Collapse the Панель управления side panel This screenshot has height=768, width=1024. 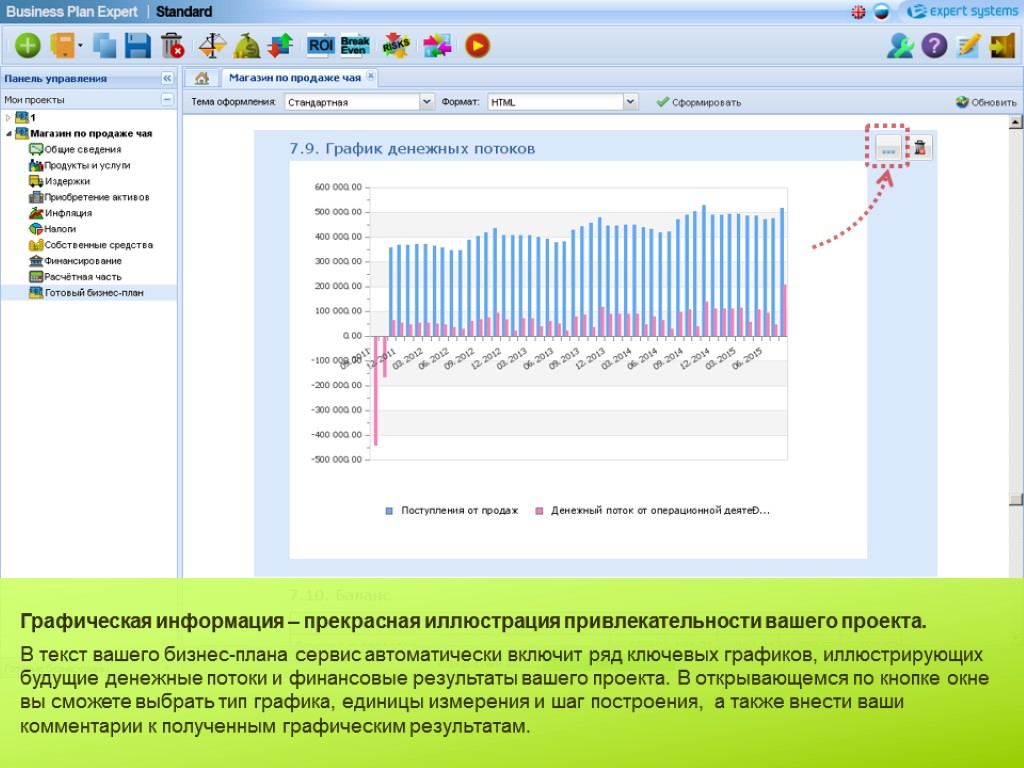pyautogui.click(x=167, y=78)
